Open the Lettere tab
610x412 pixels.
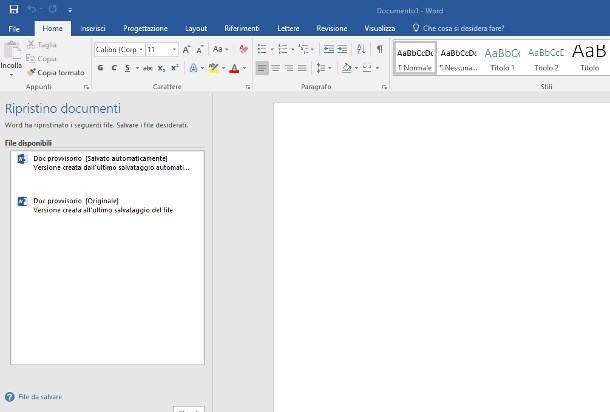click(x=288, y=28)
